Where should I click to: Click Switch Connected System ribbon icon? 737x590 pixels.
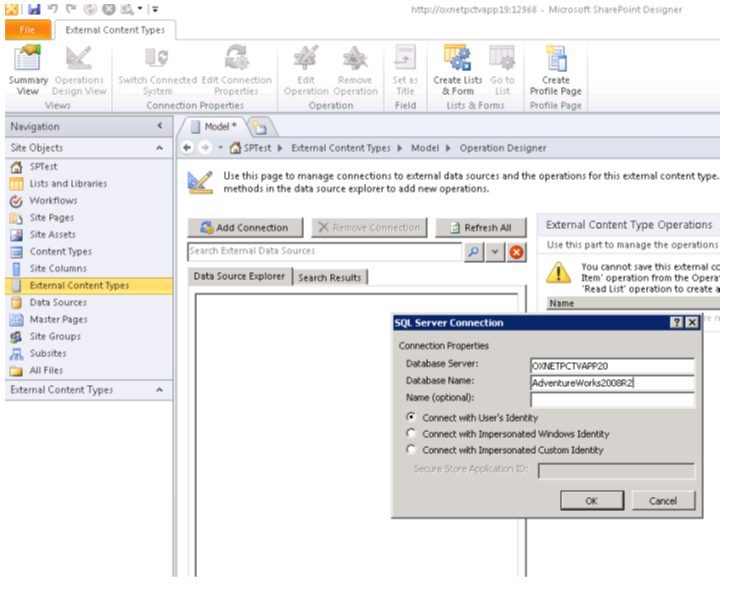point(157,71)
